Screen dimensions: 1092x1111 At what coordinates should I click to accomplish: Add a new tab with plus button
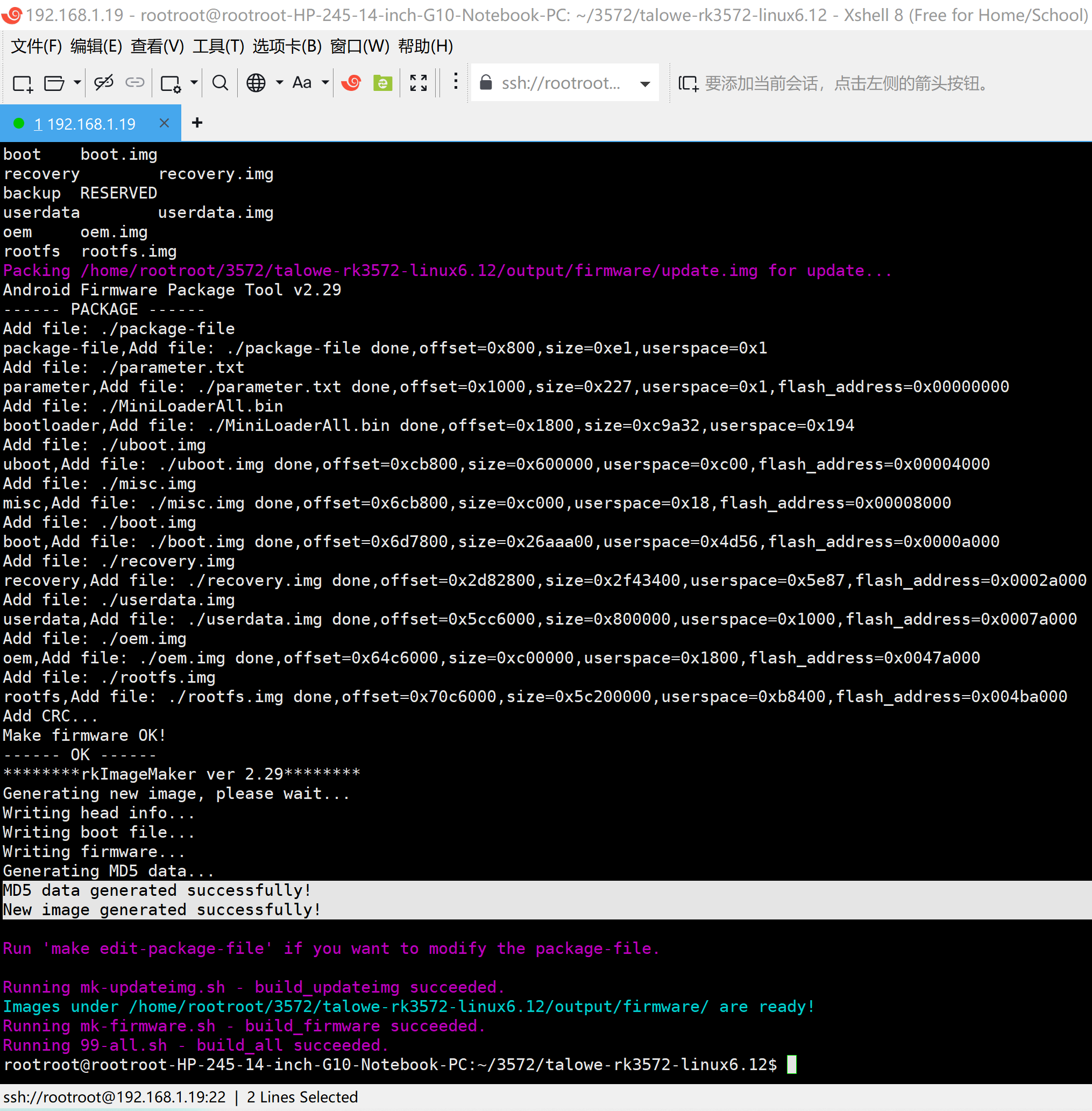(x=197, y=123)
